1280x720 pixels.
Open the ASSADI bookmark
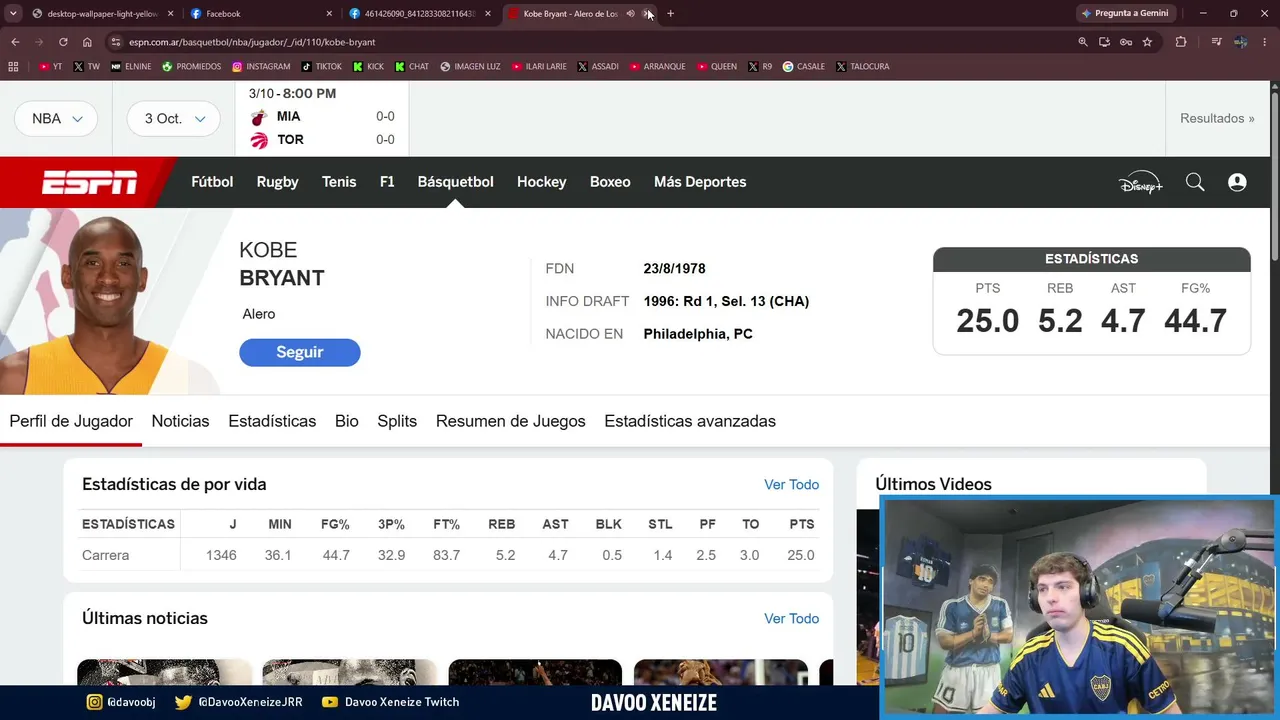[598, 67]
